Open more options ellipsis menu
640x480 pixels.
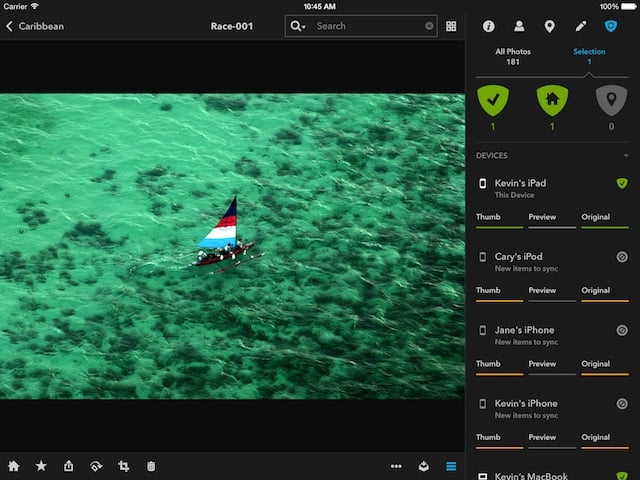pyautogui.click(x=396, y=466)
